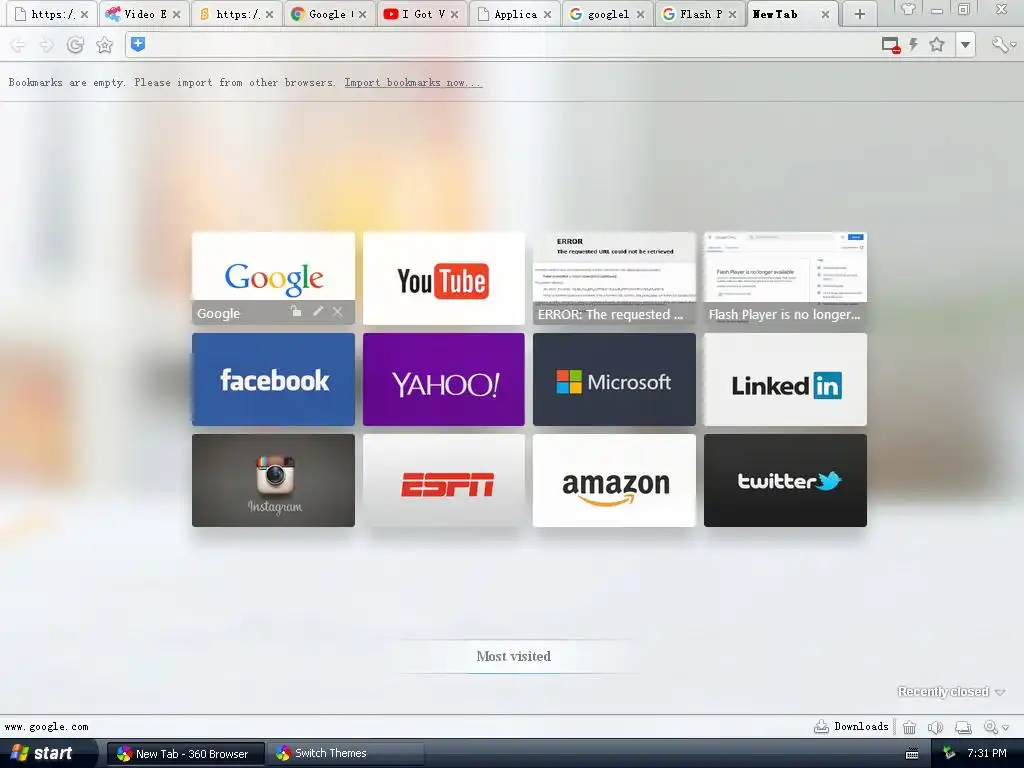Open the ERROR: The requested tile
The image size is (1024, 768).
point(614,278)
